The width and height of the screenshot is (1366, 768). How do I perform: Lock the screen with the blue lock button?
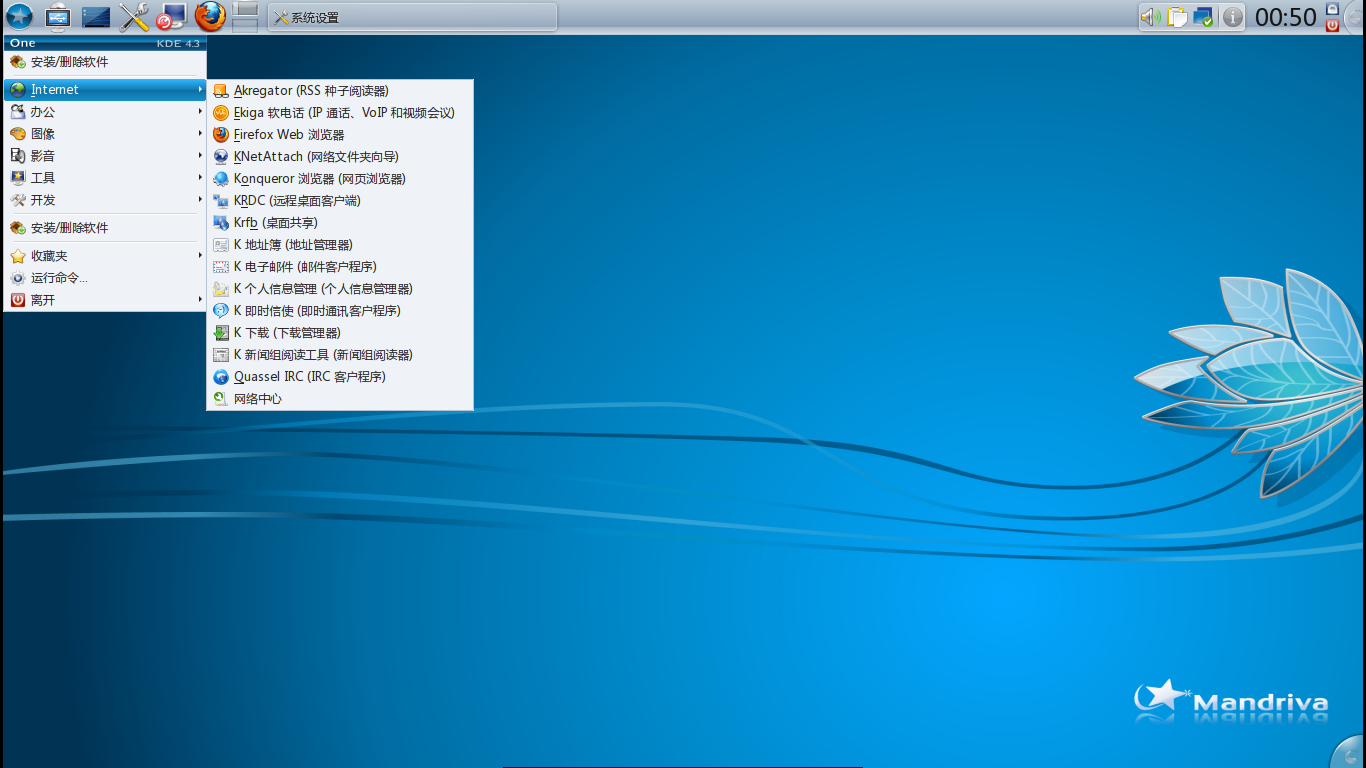[x=1332, y=9]
